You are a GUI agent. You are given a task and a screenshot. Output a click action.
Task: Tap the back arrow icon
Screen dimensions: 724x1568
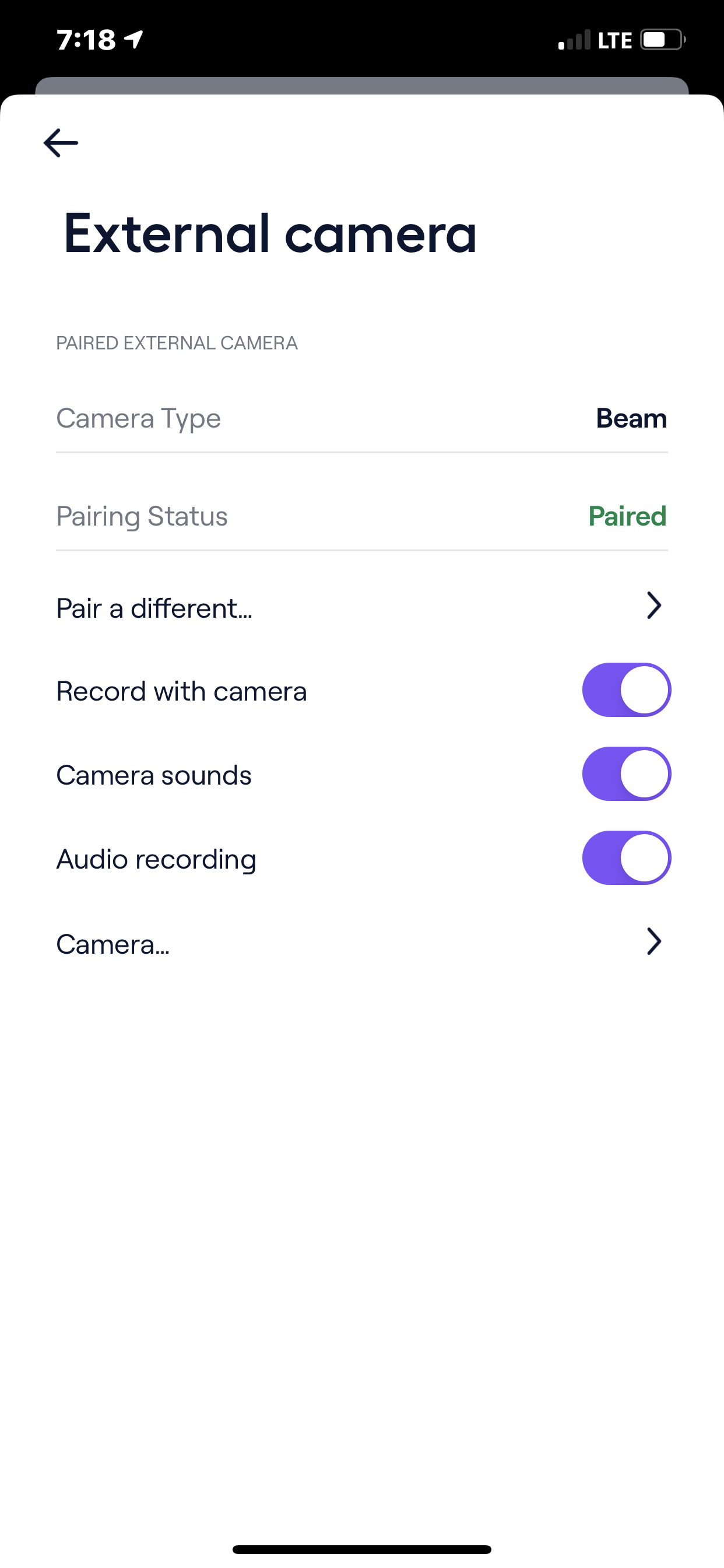tap(61, 143)
